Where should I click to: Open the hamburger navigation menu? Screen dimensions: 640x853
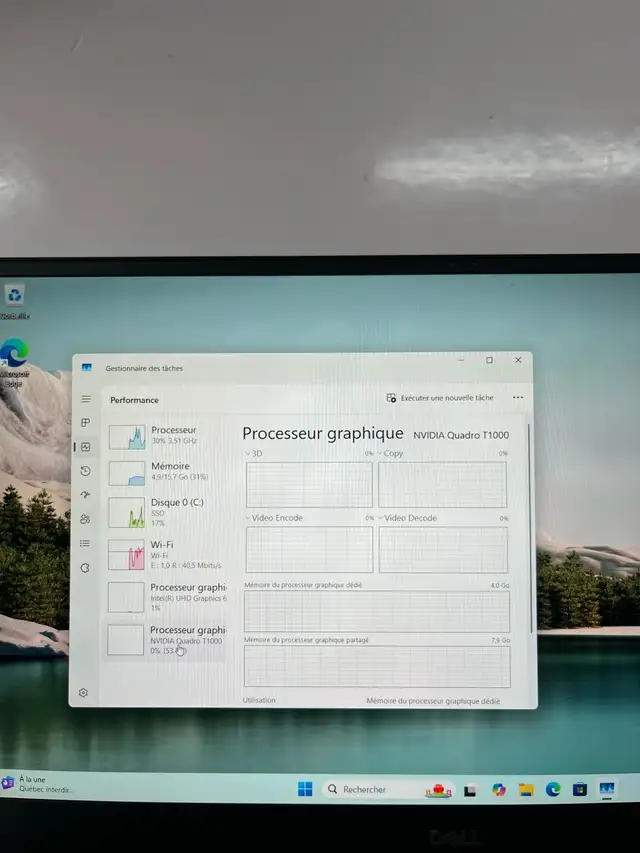[86, 399]
